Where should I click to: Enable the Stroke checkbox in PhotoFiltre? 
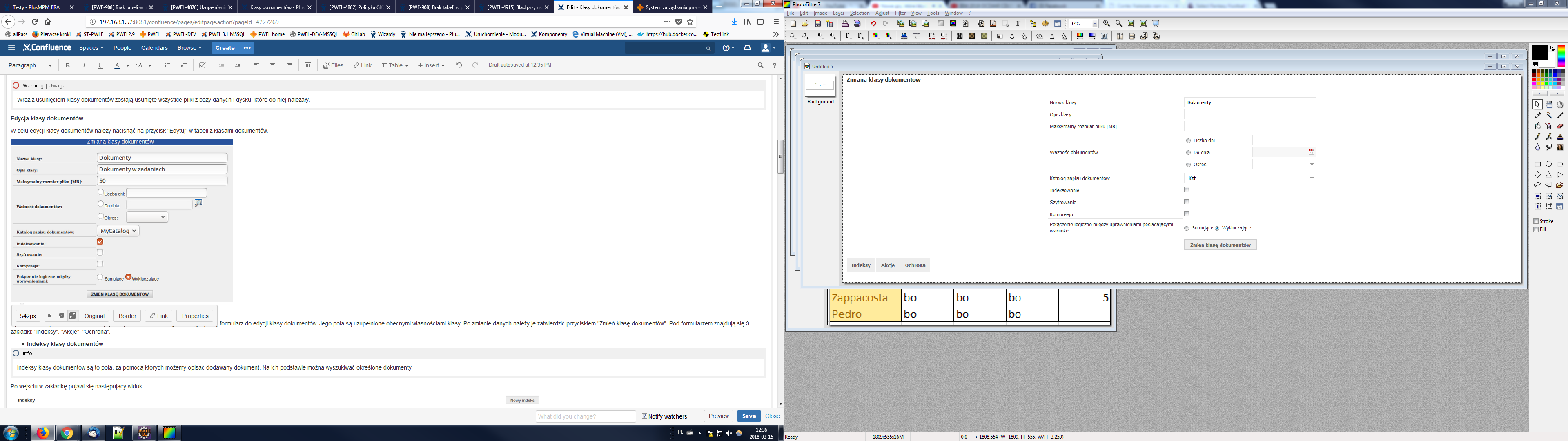pyautogui.click(x=1536, y=221)
